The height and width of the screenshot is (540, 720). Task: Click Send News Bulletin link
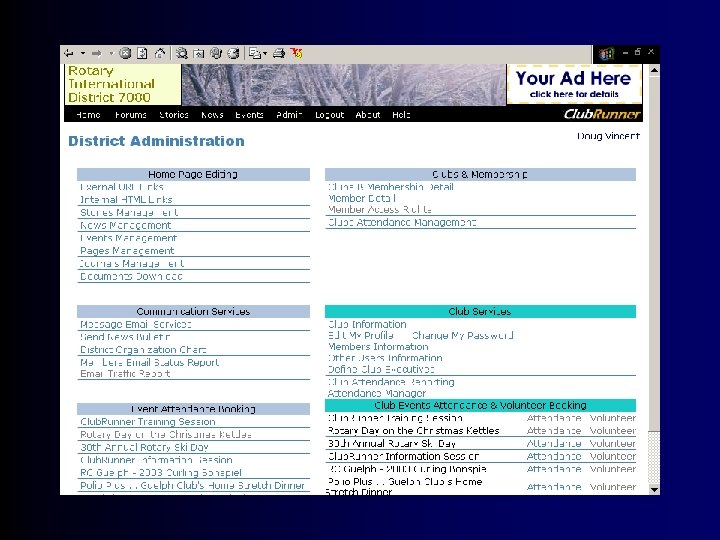point(125,337)
